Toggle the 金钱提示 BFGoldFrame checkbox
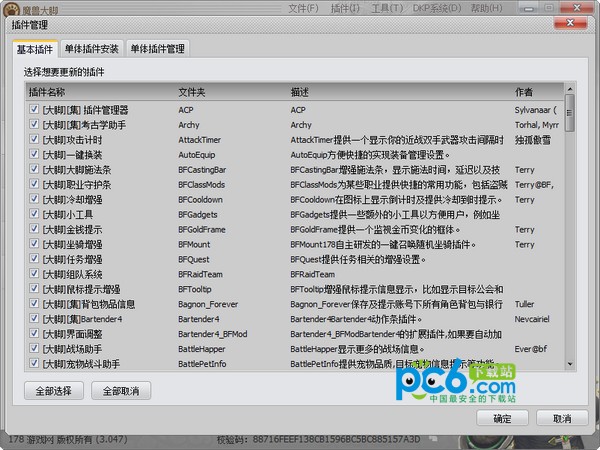600x450 pixels. point(34,229)
